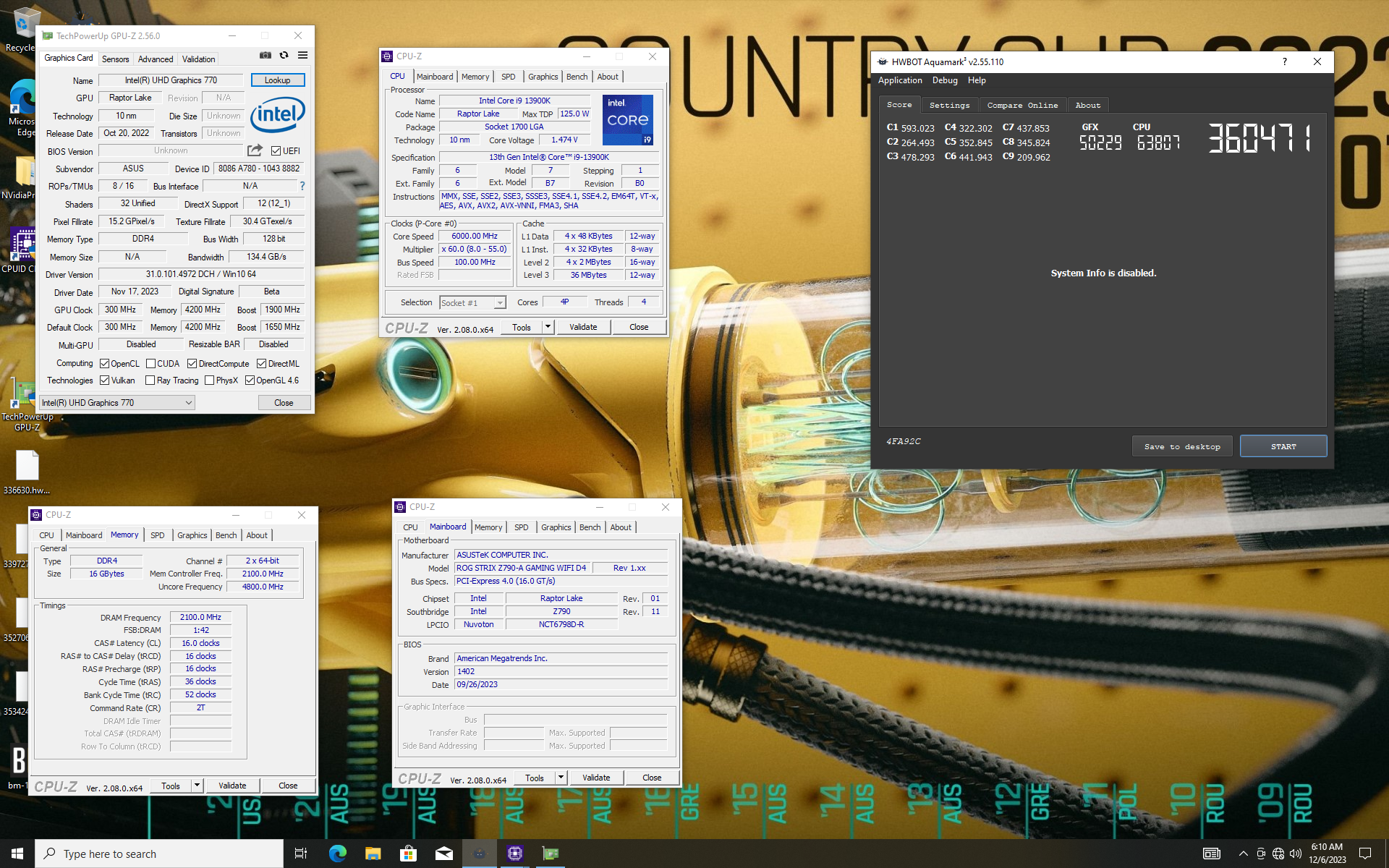Click the BIOS export share icon in GPU-Z
This screenshot has width=1389, height=868.
click(255, 150)
